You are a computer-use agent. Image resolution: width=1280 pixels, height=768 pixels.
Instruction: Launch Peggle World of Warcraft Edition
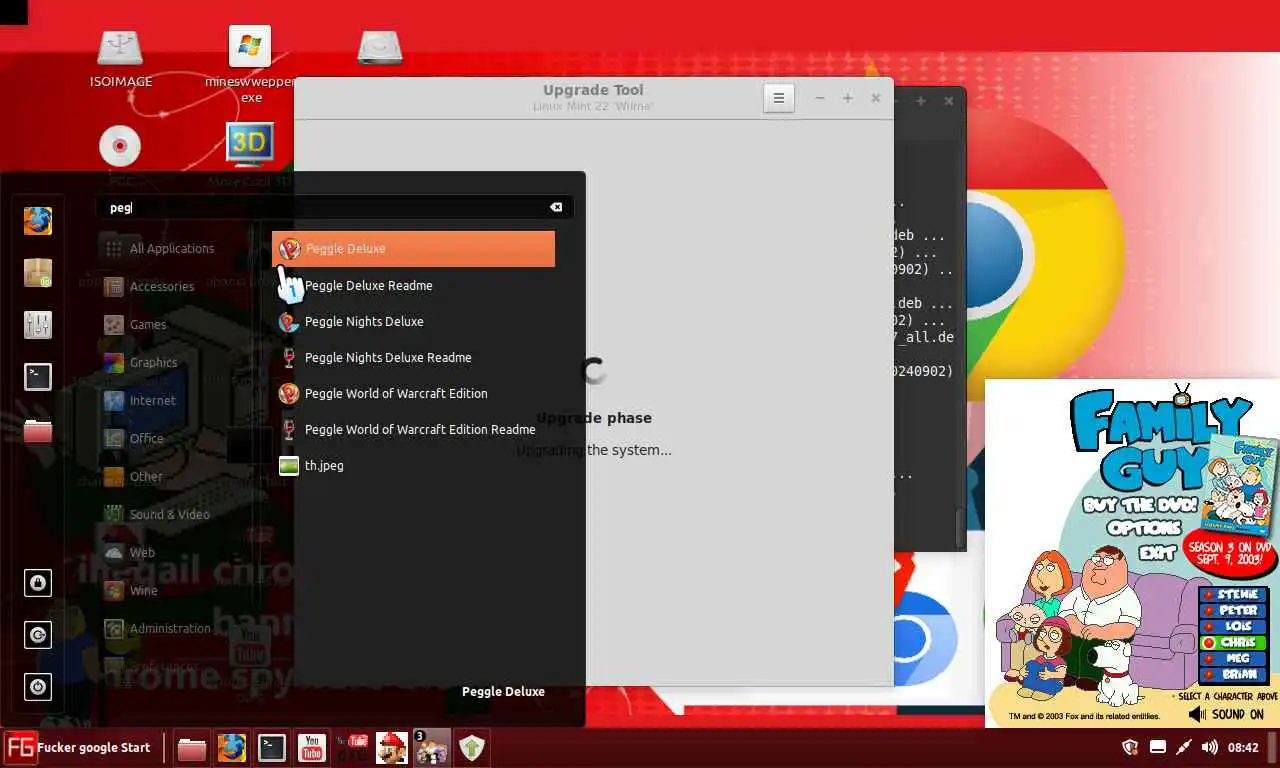coord(413,393)
